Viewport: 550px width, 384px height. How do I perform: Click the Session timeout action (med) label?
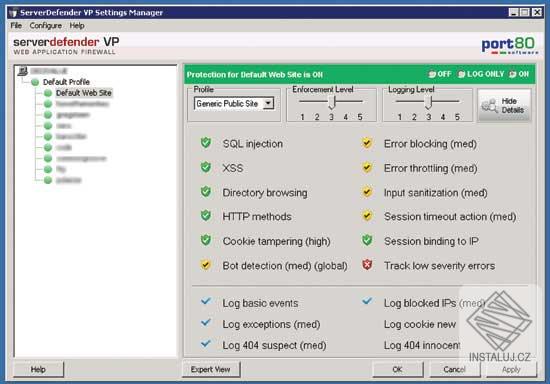450,217
